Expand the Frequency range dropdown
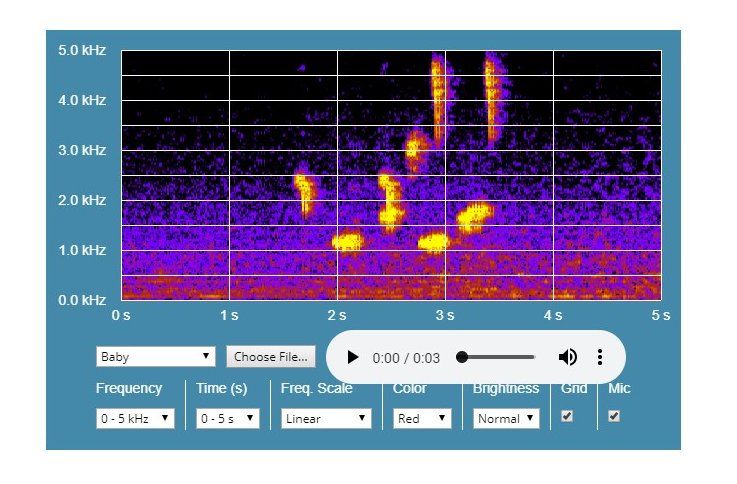 [135, 419]
